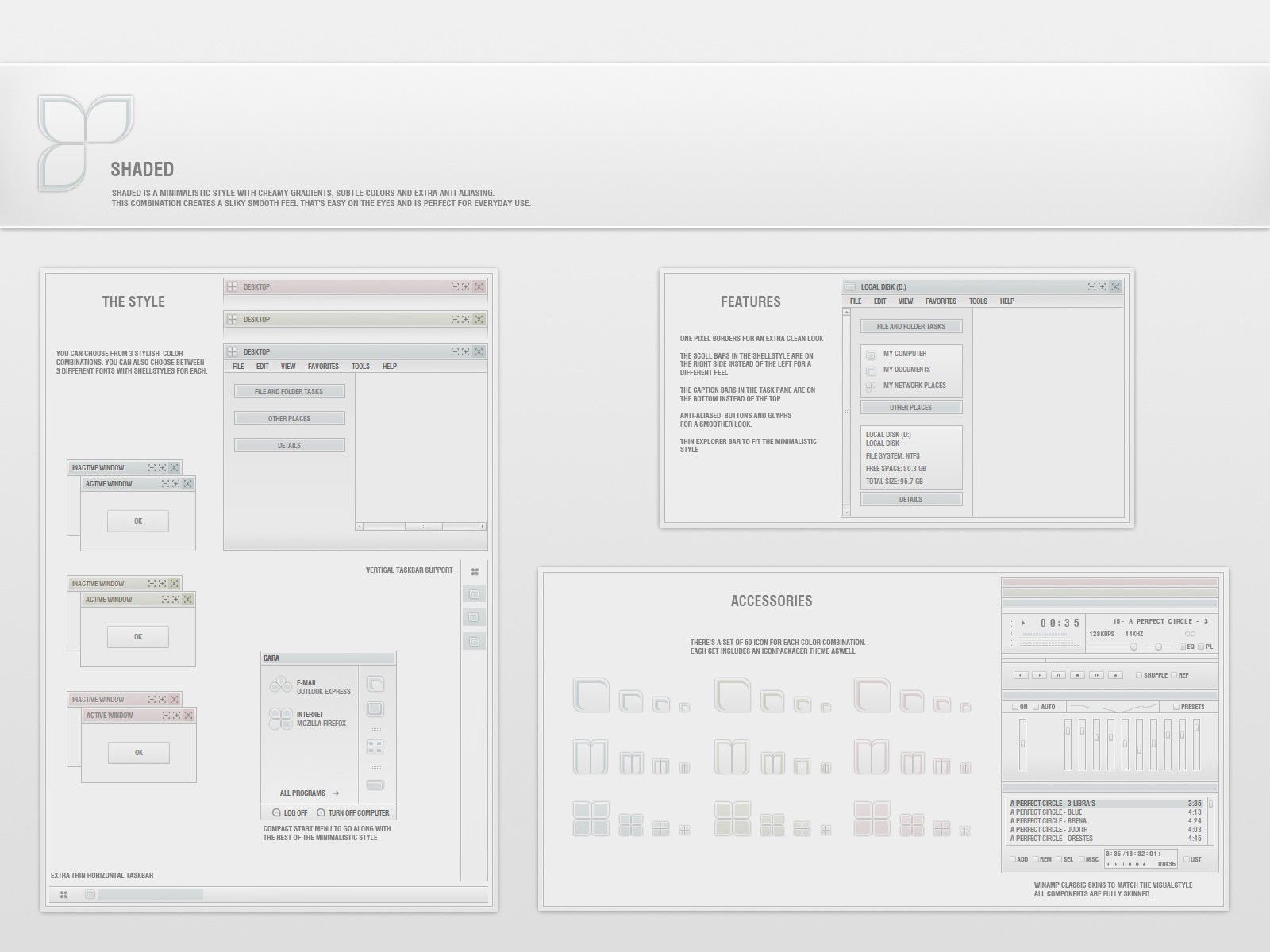
Task: Click the horizontal scrollbar in the Desktop window
Action: coord(421,526)
